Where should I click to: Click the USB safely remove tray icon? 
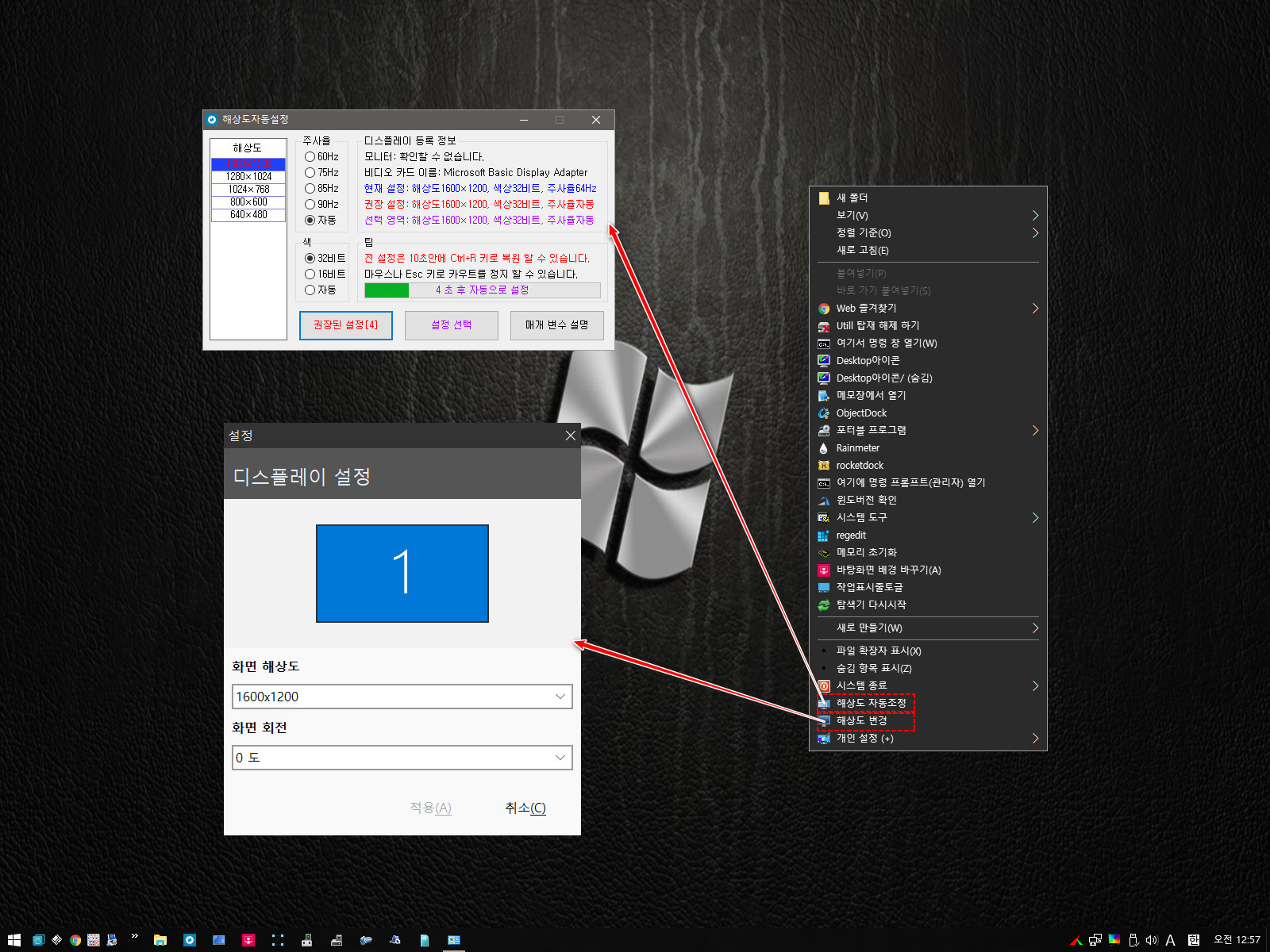(1133, 940)
